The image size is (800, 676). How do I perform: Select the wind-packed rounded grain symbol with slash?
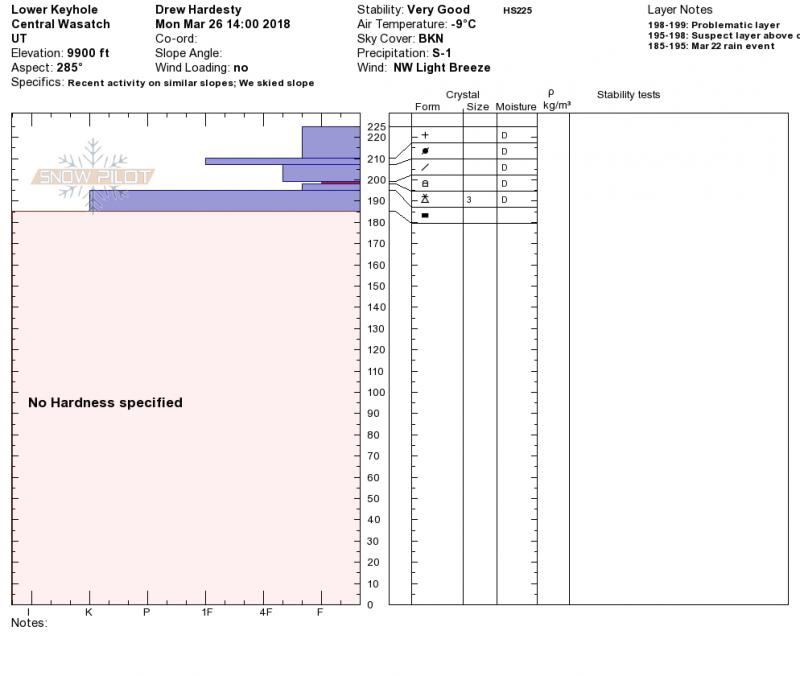click(x=425, y=151)
